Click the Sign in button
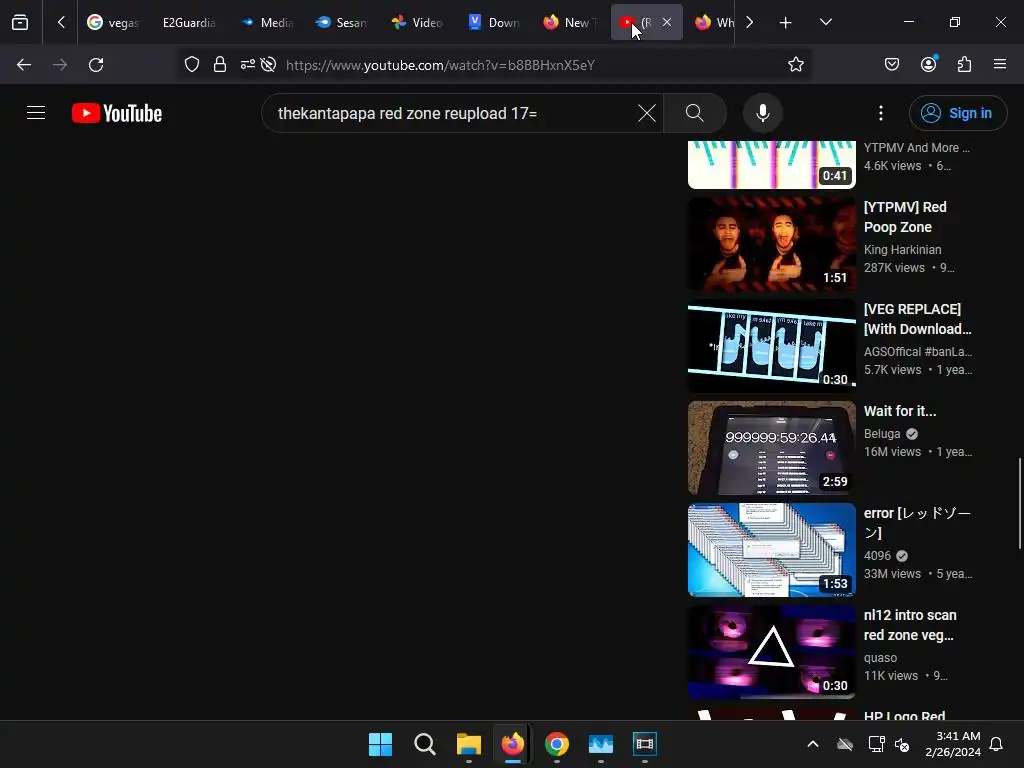 [x=958, y=114]
